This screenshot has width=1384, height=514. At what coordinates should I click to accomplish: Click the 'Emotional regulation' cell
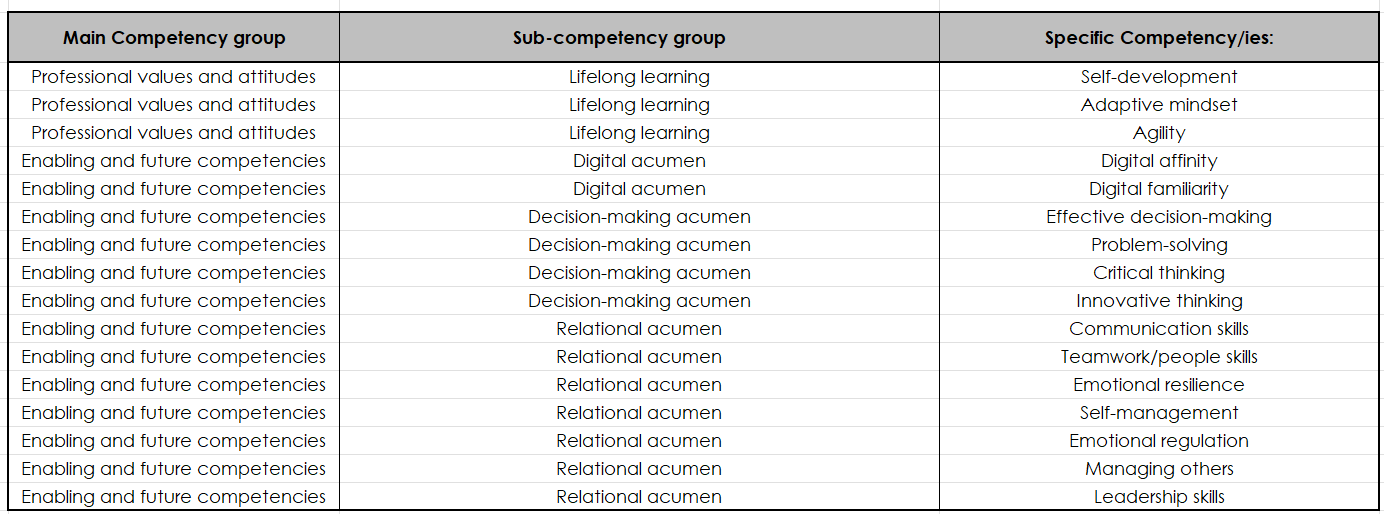[1158, 441]
